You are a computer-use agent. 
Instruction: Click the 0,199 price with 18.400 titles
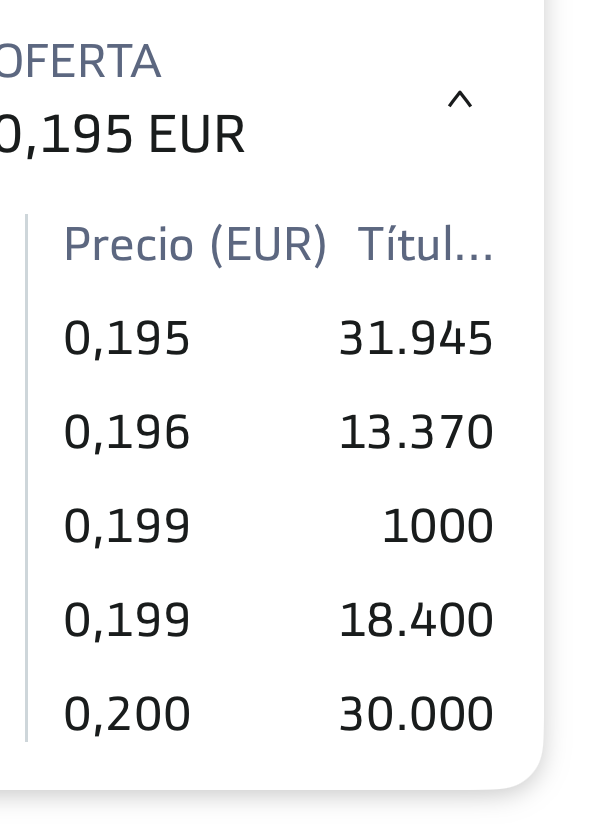click(126, 620)
